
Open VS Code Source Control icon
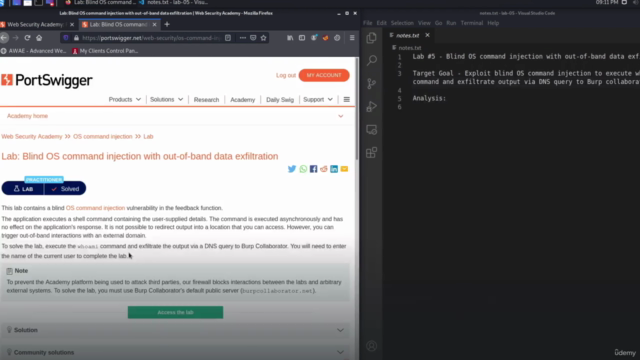coord(371,84)
